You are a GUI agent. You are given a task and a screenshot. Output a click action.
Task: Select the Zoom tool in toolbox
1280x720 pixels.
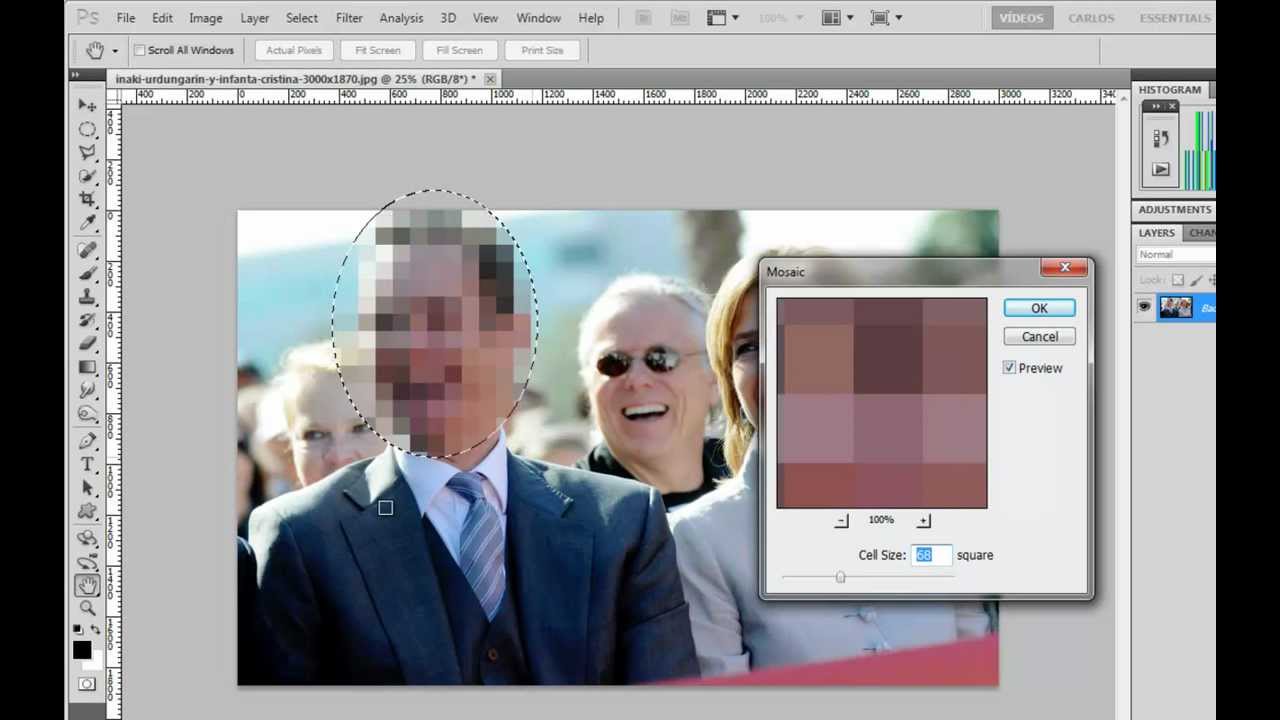[88, 609]
